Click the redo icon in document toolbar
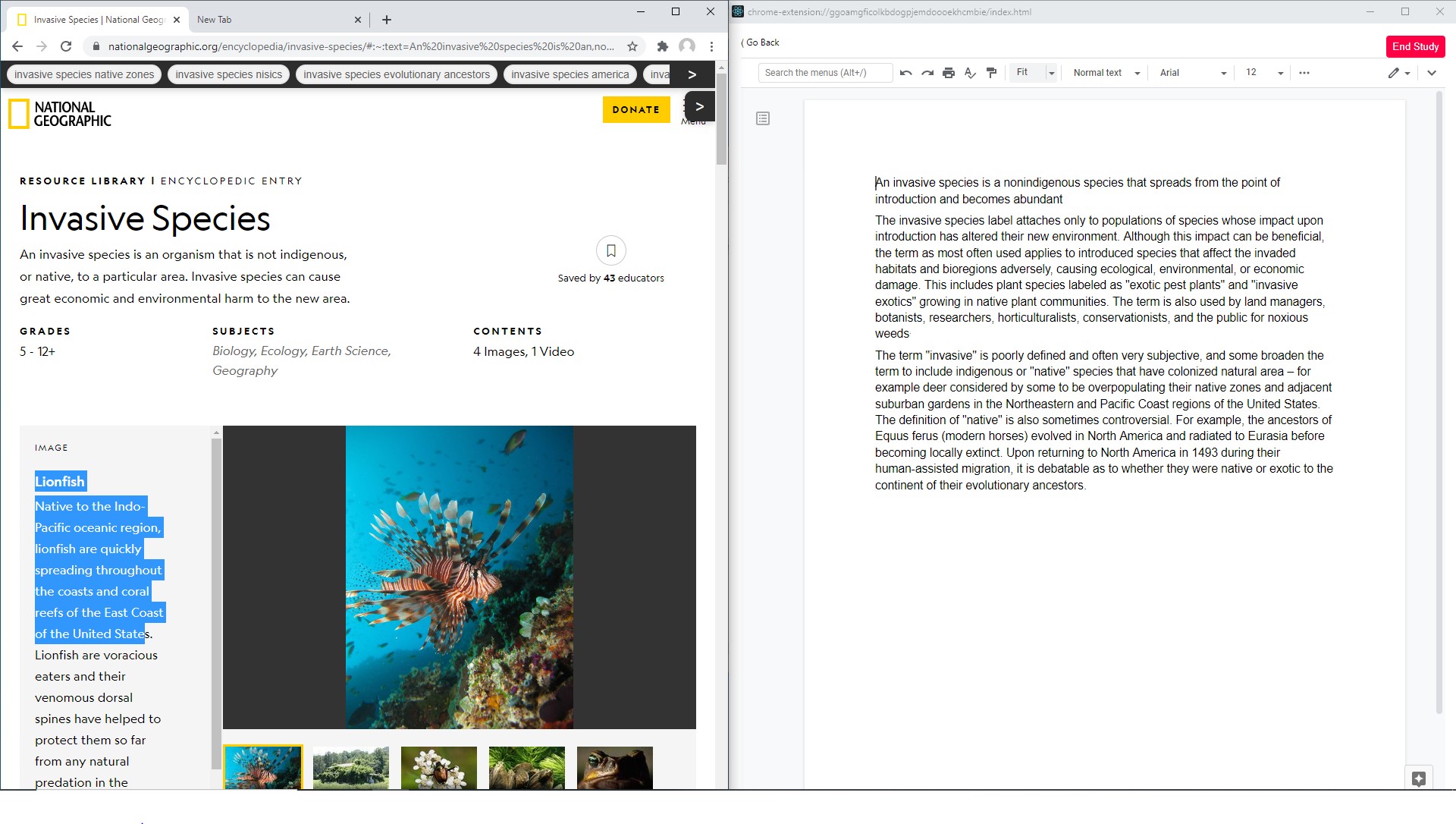 (926, 72)
